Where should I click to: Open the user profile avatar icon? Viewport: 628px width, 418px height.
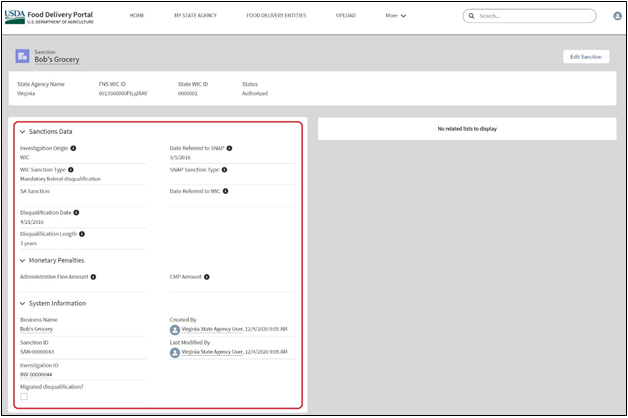coord(617,16)
